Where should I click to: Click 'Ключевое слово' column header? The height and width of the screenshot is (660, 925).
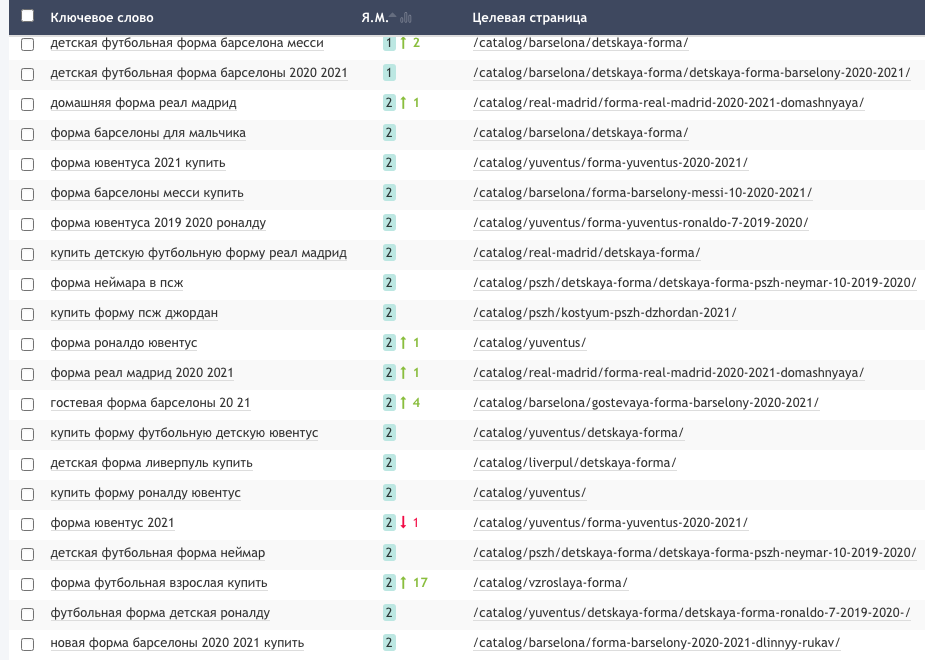[102, 18]
